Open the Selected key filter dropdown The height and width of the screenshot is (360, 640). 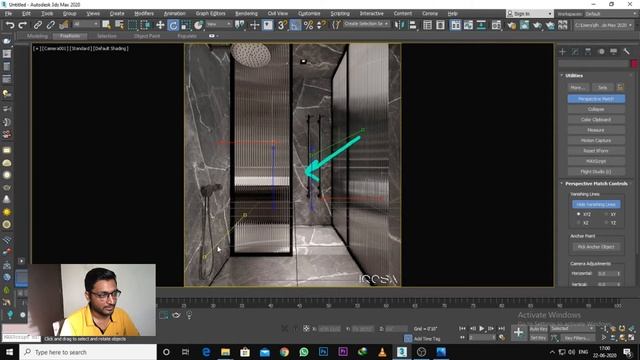(x=571, y=329)
